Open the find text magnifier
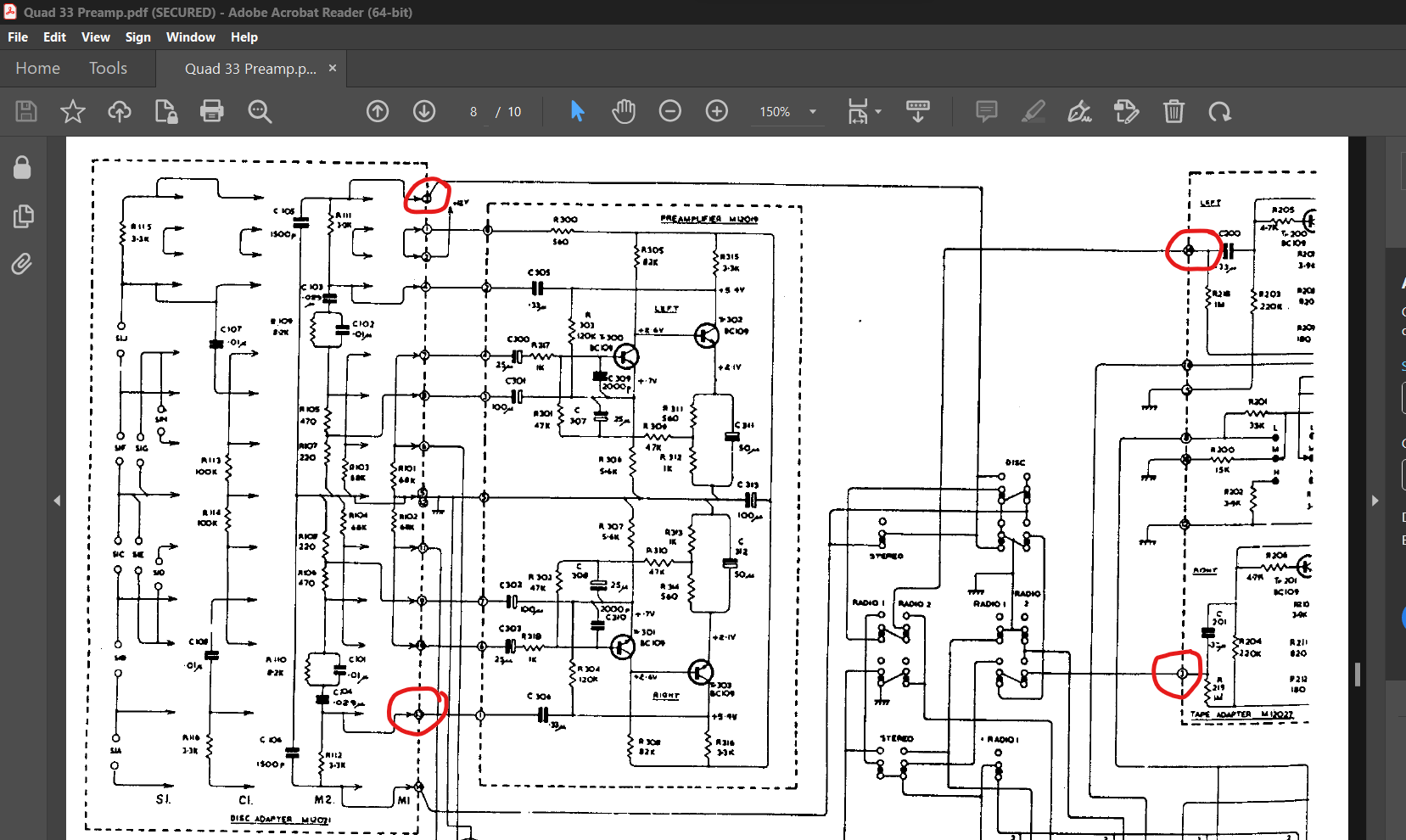The width and height of the screenshot is (1406, 840). click(260, 111)
